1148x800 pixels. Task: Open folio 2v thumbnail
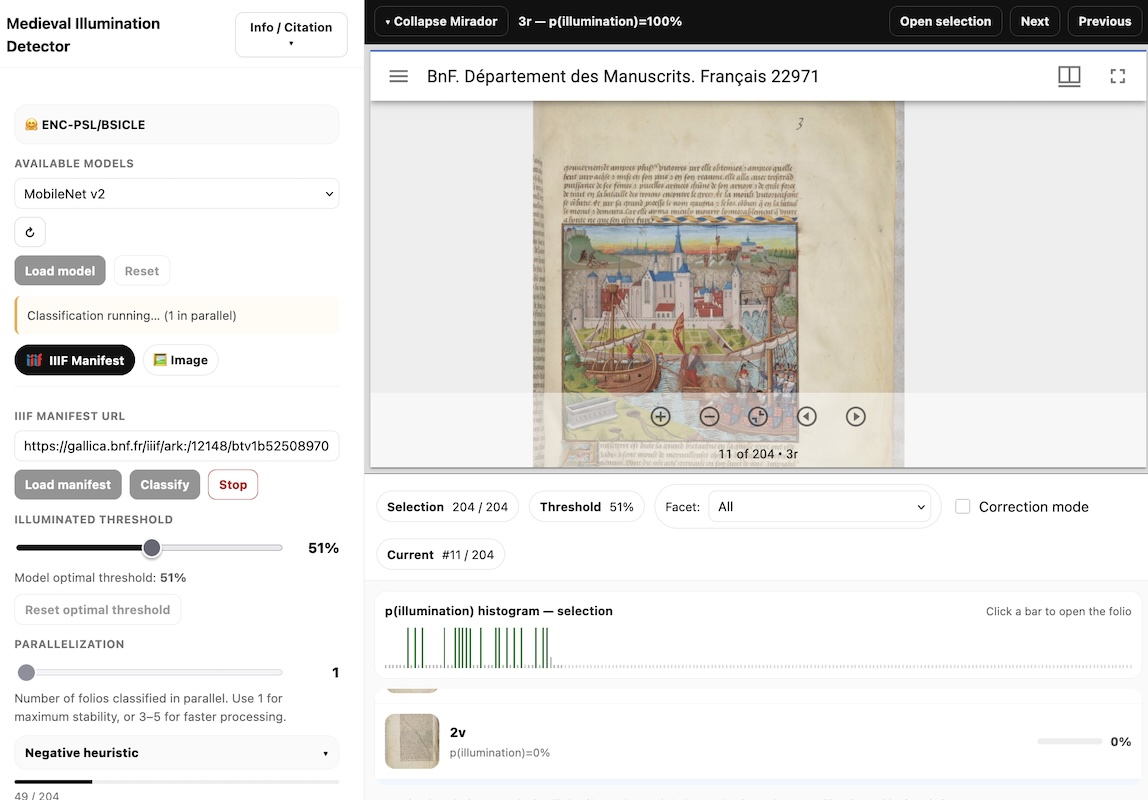(412, 741)
